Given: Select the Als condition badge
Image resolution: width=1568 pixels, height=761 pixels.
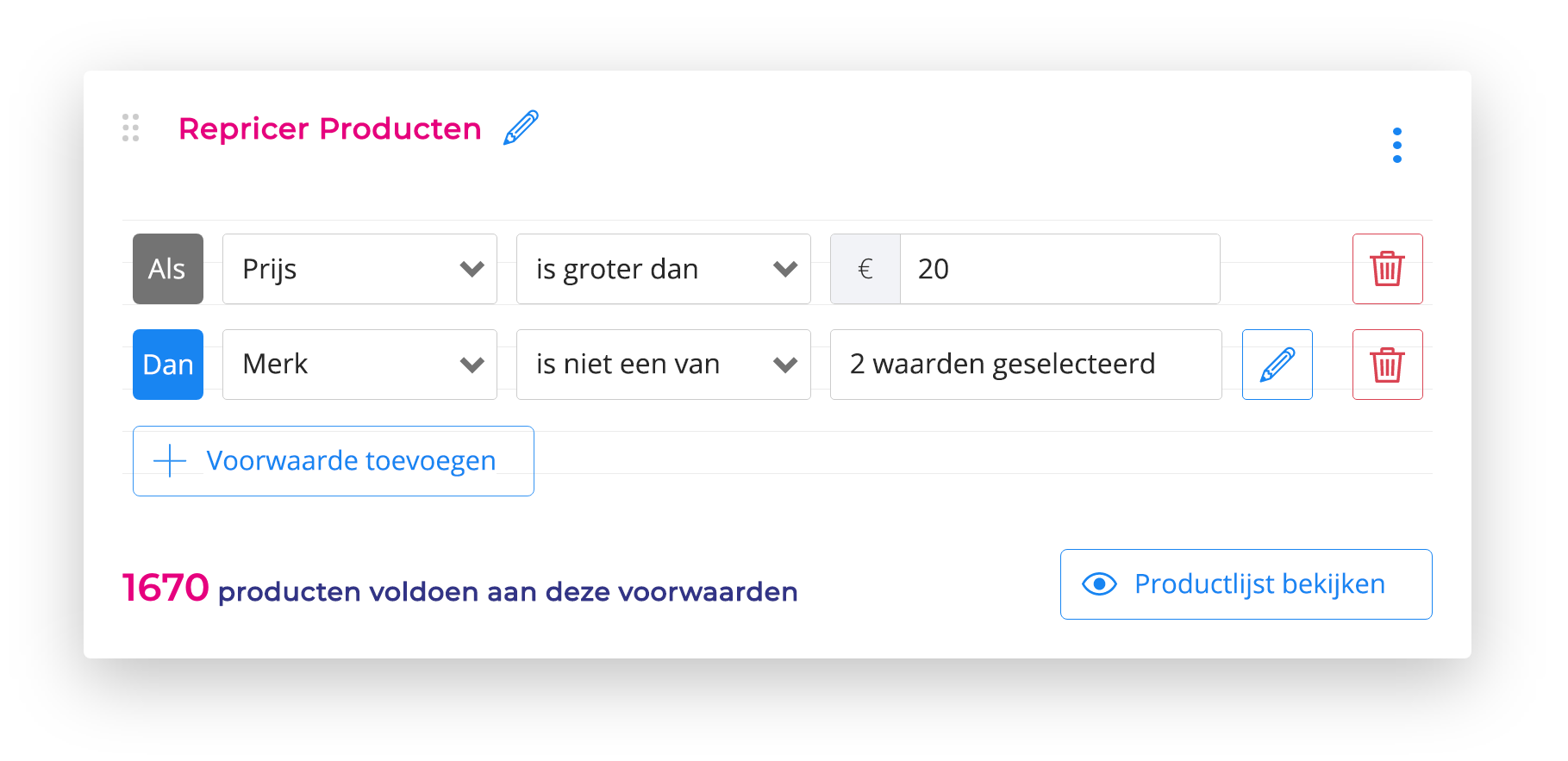Looking at the screenshot, I should (168, 269).
